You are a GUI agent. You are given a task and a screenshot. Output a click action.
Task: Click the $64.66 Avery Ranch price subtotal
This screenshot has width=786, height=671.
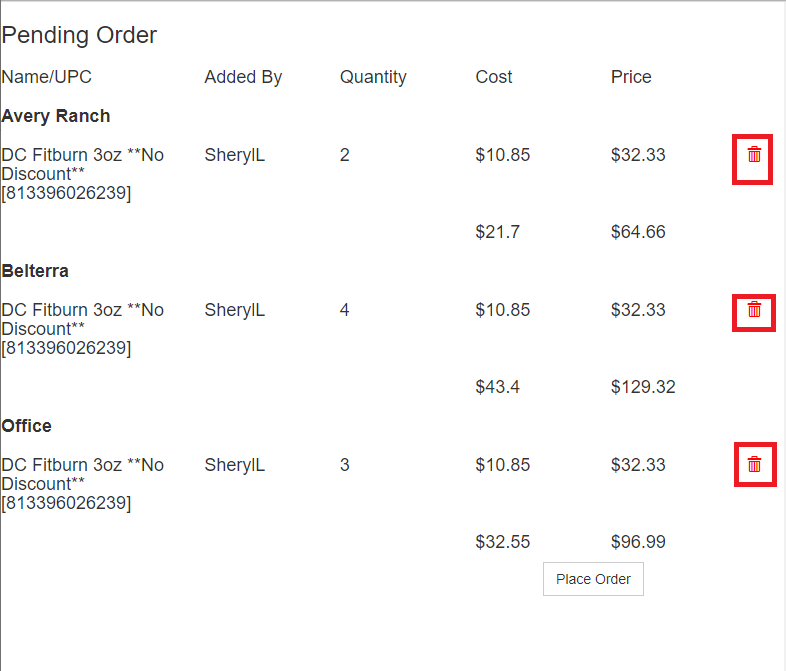coord(638,232)
